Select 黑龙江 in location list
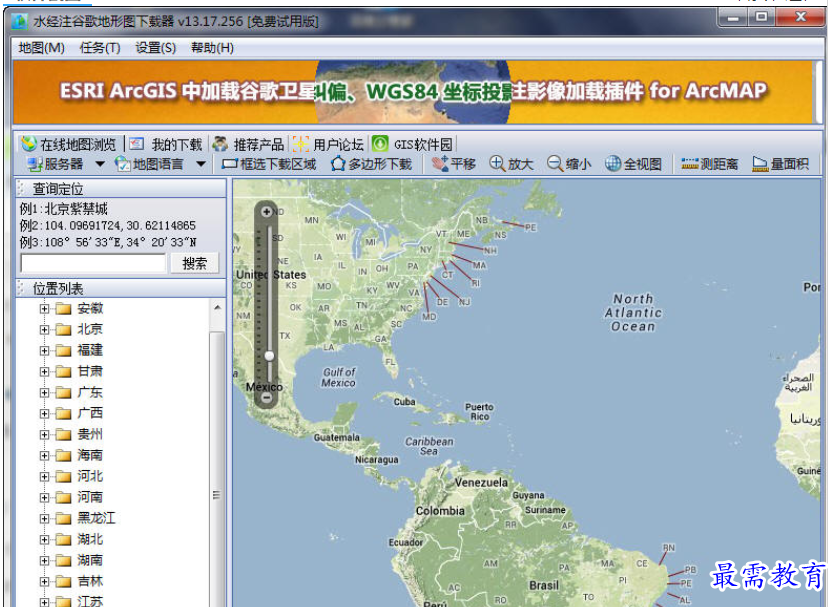Screen dimensions: 834x607 96,518
